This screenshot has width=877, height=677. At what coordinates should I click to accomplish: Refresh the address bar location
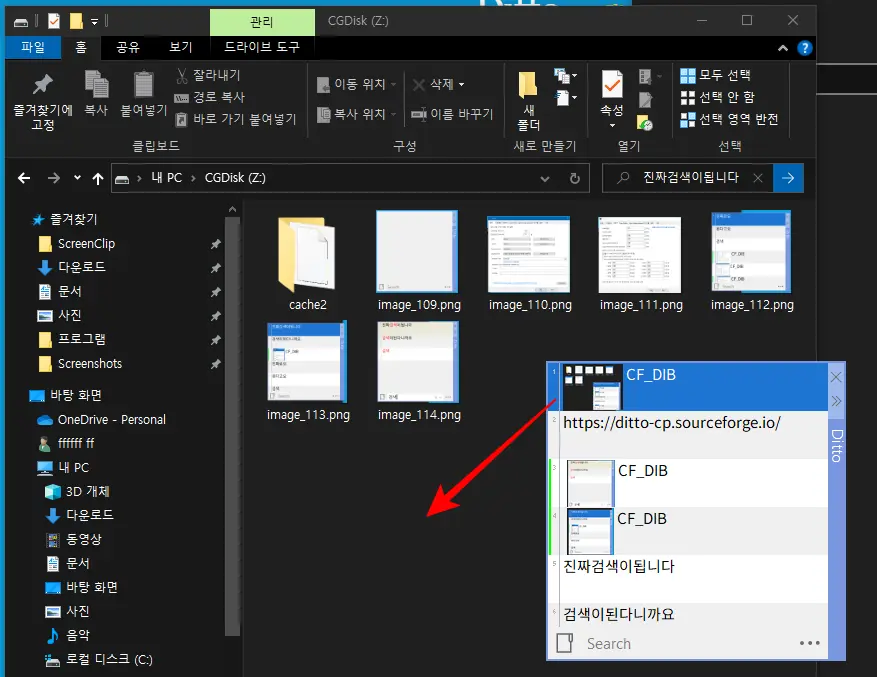574,178
